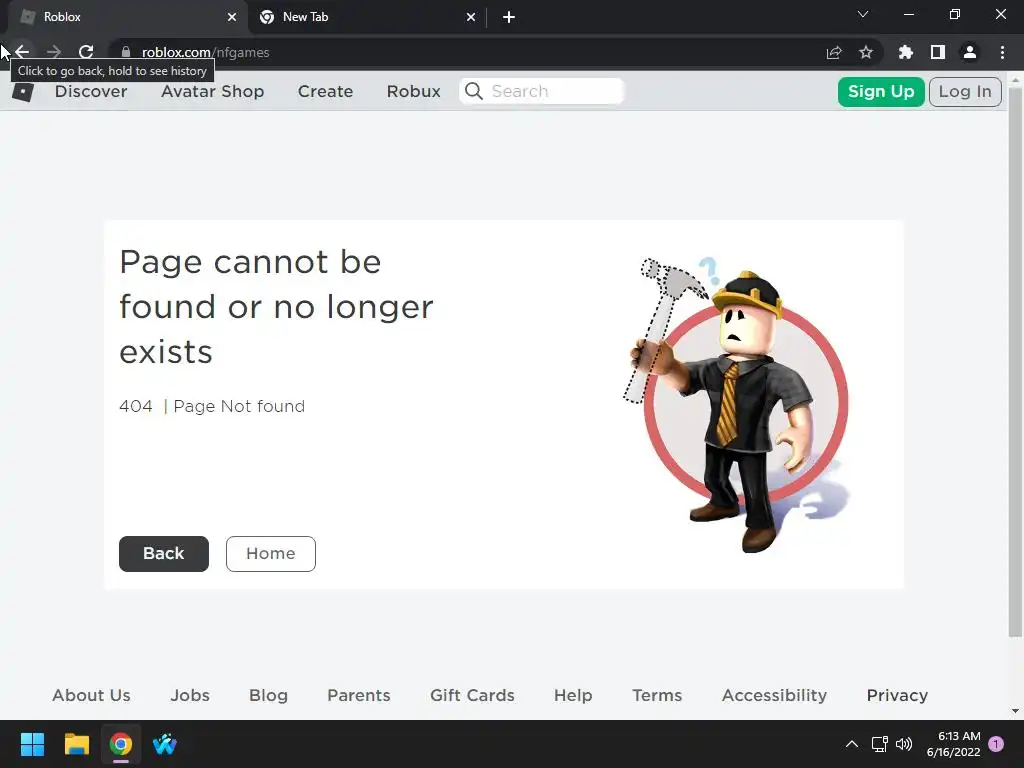
Task: Go back using browser back arrow
Action: (22, 52)
